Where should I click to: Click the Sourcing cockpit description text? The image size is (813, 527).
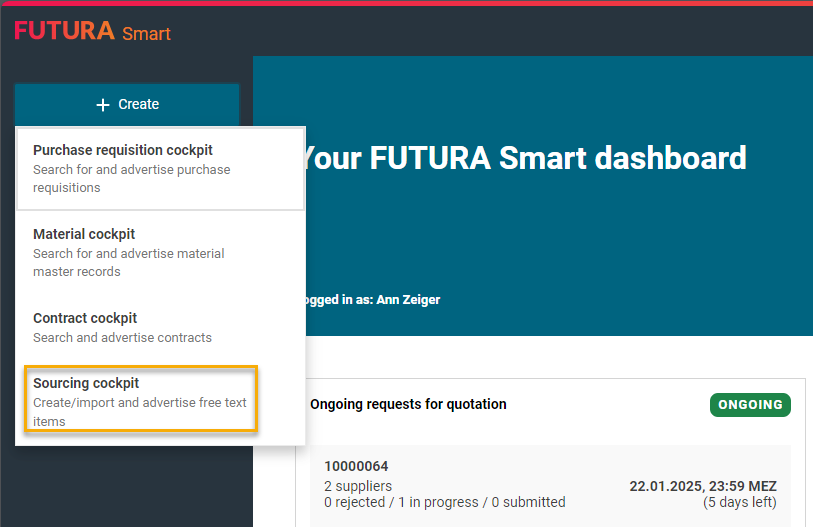pyautogui.click(x=139, y=411)
